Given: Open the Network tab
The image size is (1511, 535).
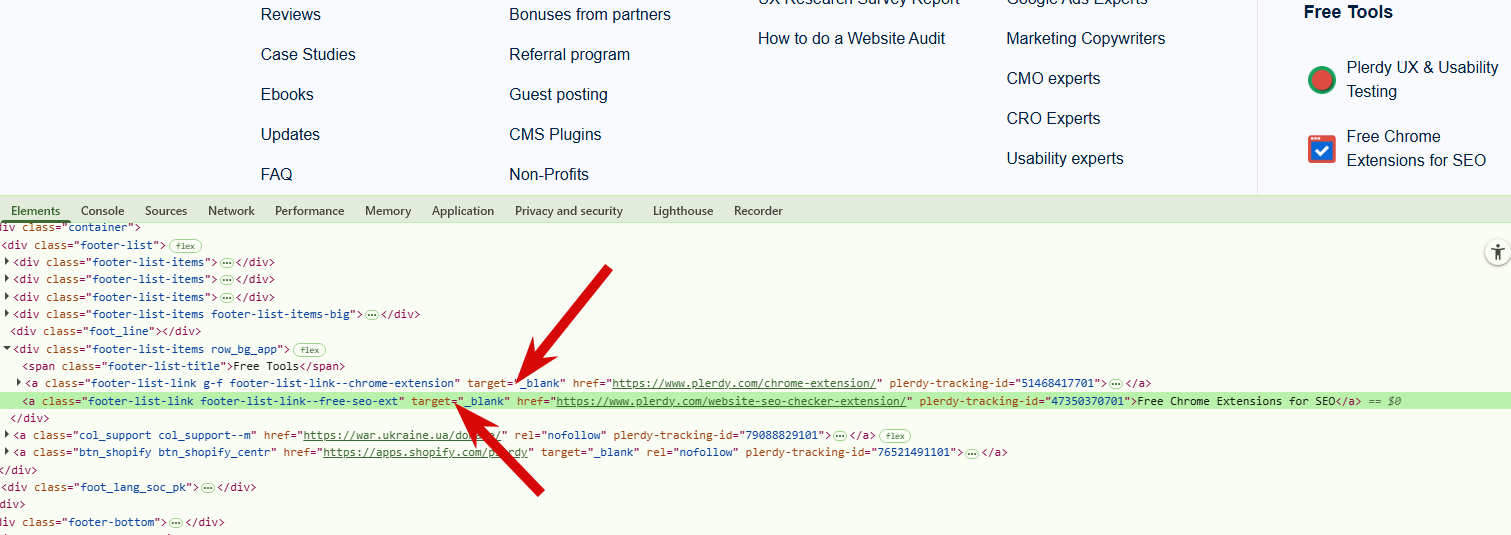Looking at the screenshot, I should tap(231, 211).
